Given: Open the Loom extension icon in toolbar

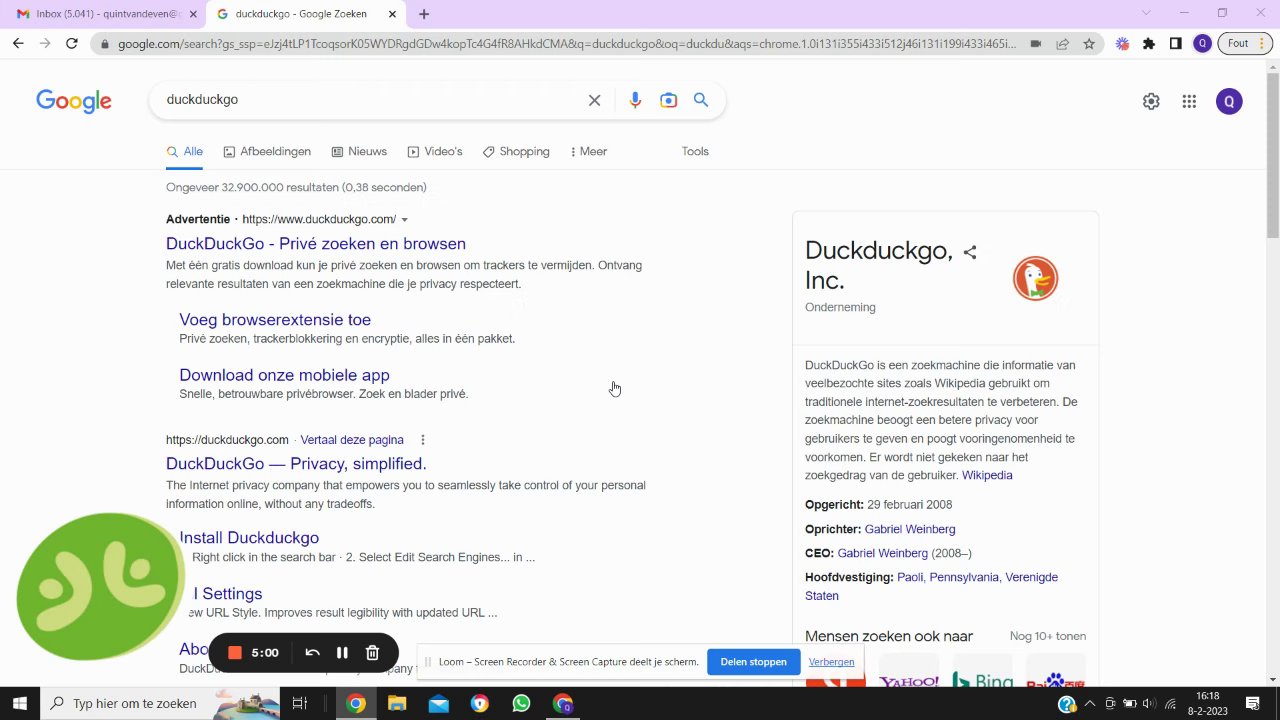Looking at the screenshot, I should (1122, 43).
